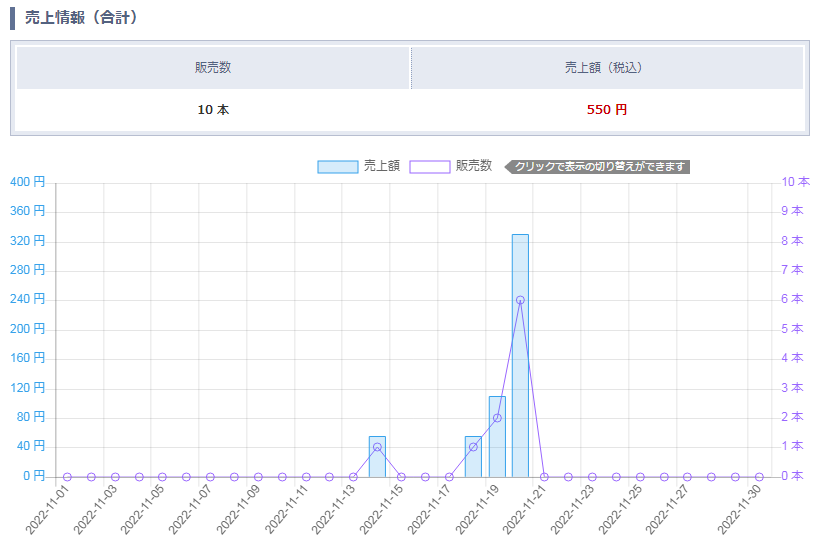This screenshot has width=825, height=554.
Task: Click the クリックで表示の切り替えができます hint label
Action: point(597,167)
